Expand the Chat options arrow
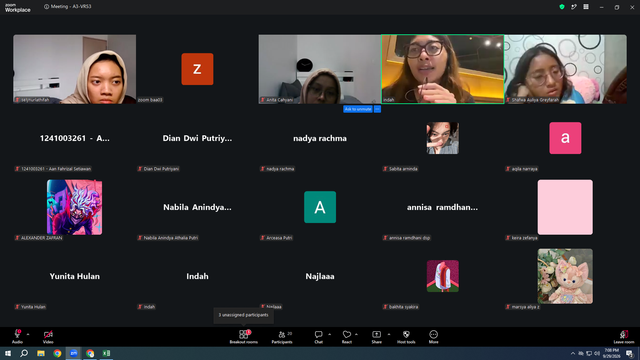640x360 pixels. (329, 334)
